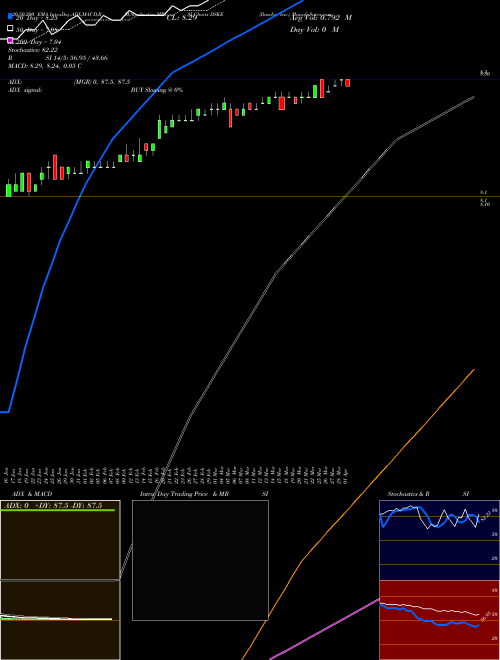Open the blue Stochastics sub-chart
500x660 pixels.
[439, 540]
